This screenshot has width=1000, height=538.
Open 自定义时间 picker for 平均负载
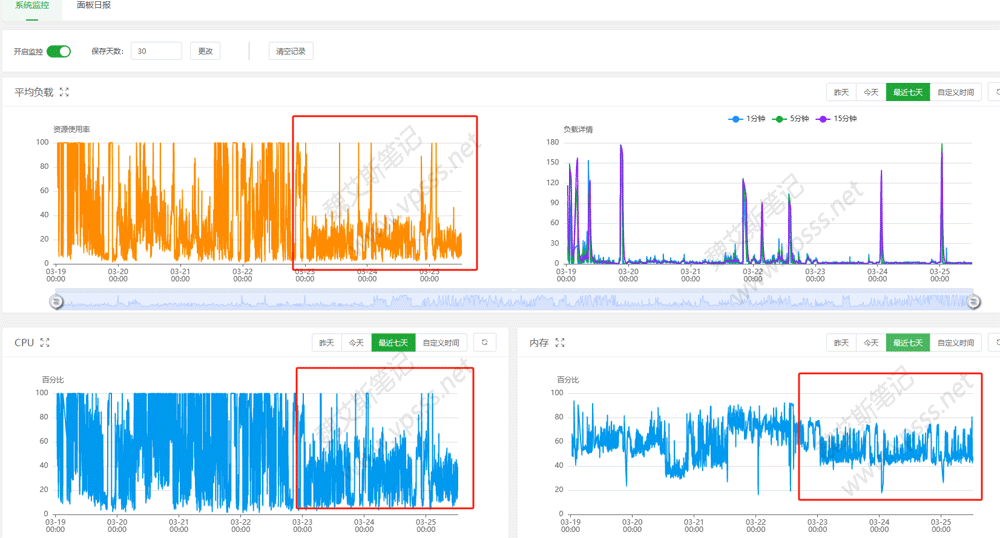point(955,92)
